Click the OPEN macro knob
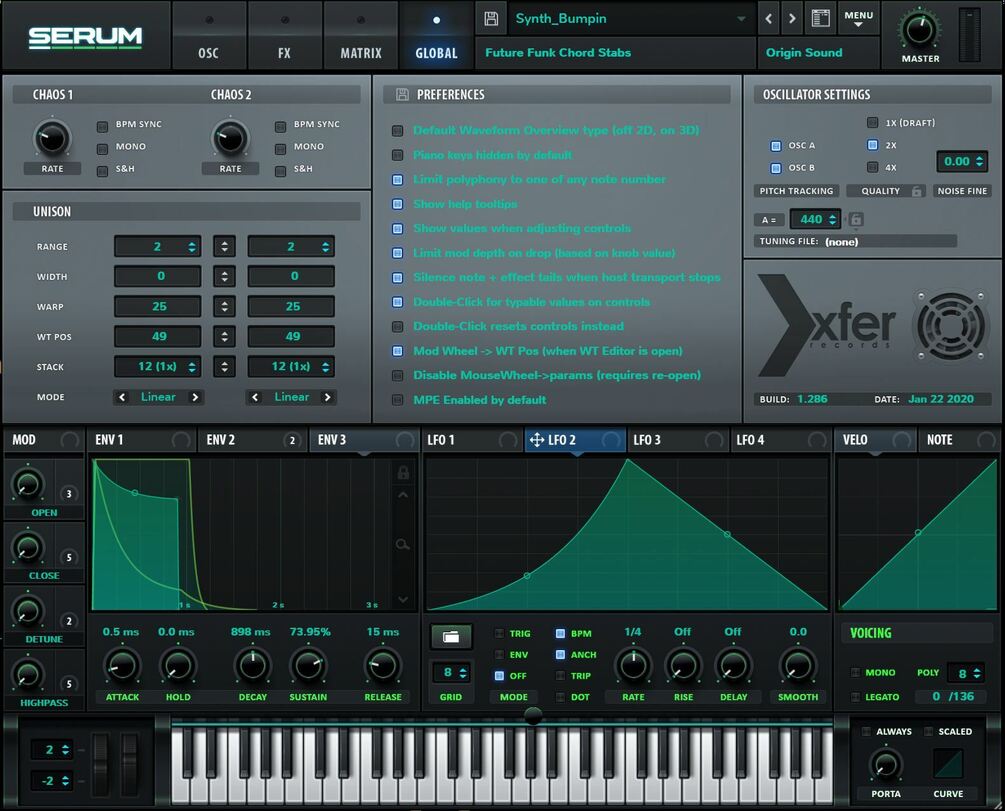 click(x=28, y=485)
